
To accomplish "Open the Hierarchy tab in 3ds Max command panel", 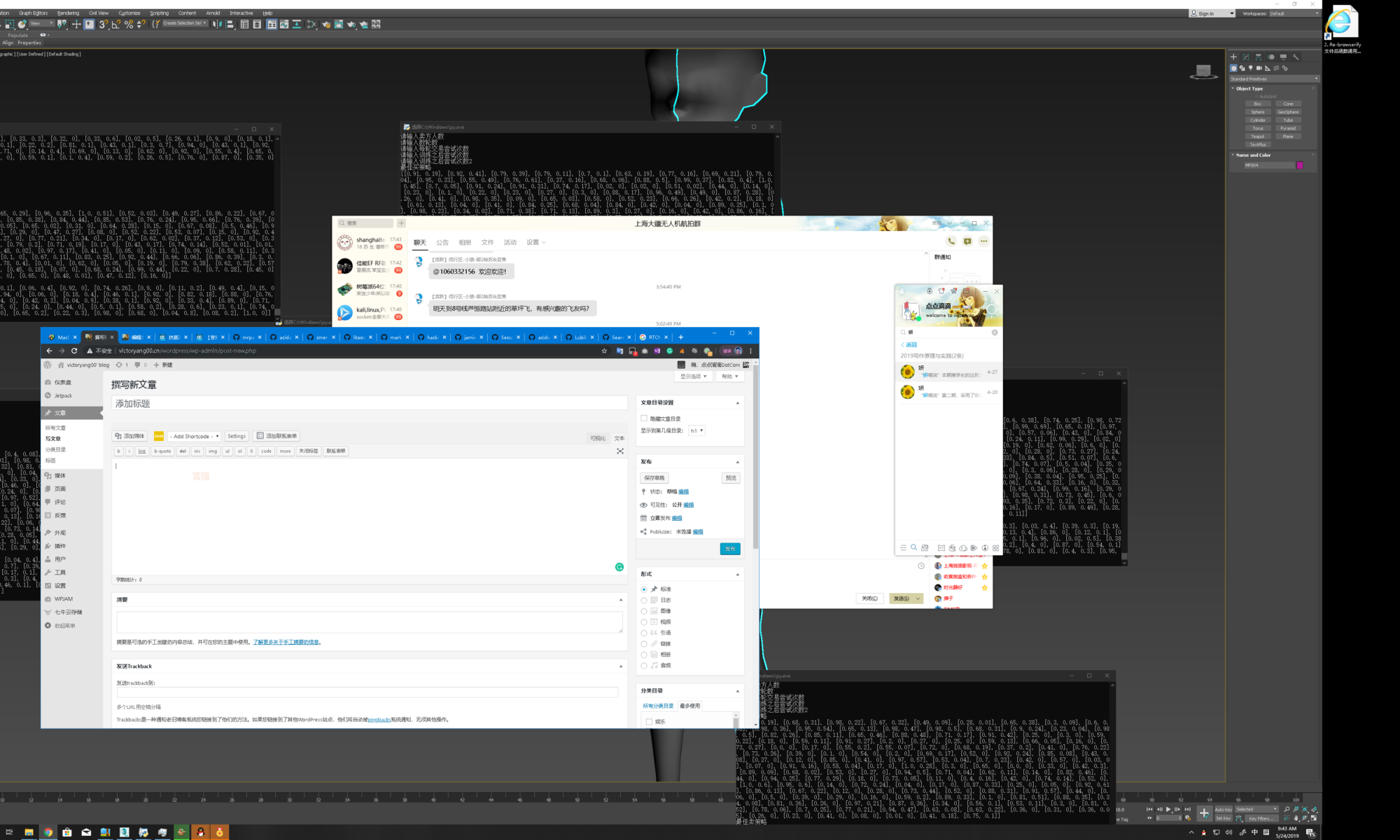I will (x=1259, y=57).
